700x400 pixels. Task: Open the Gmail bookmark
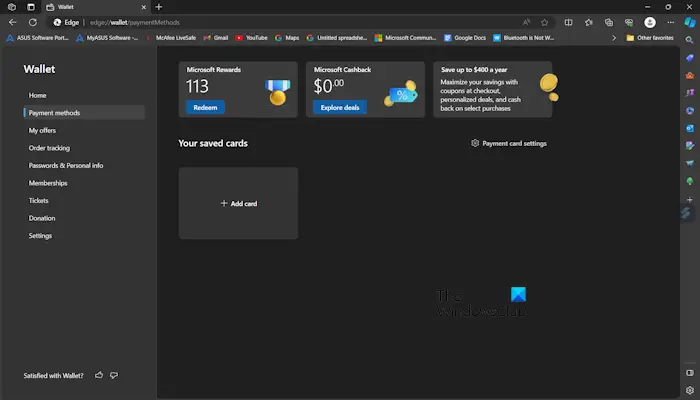tap(216, 38)
